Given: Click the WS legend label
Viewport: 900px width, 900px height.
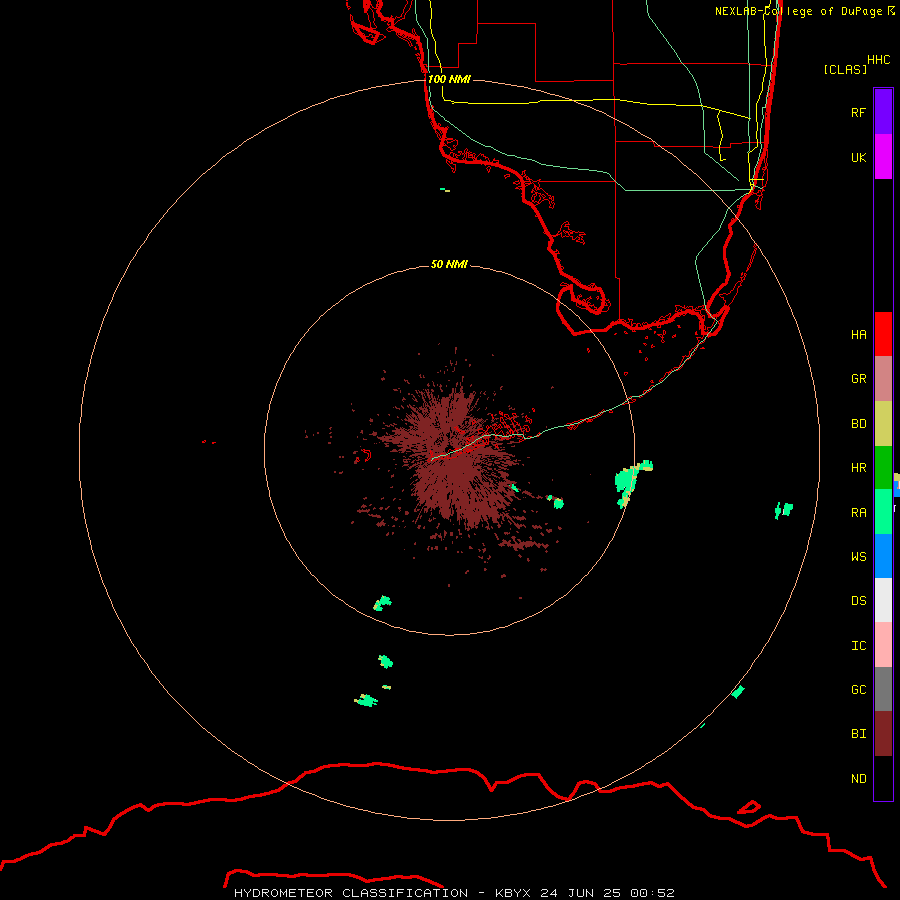Looking at the screenshot, I should tap(858, 556).
